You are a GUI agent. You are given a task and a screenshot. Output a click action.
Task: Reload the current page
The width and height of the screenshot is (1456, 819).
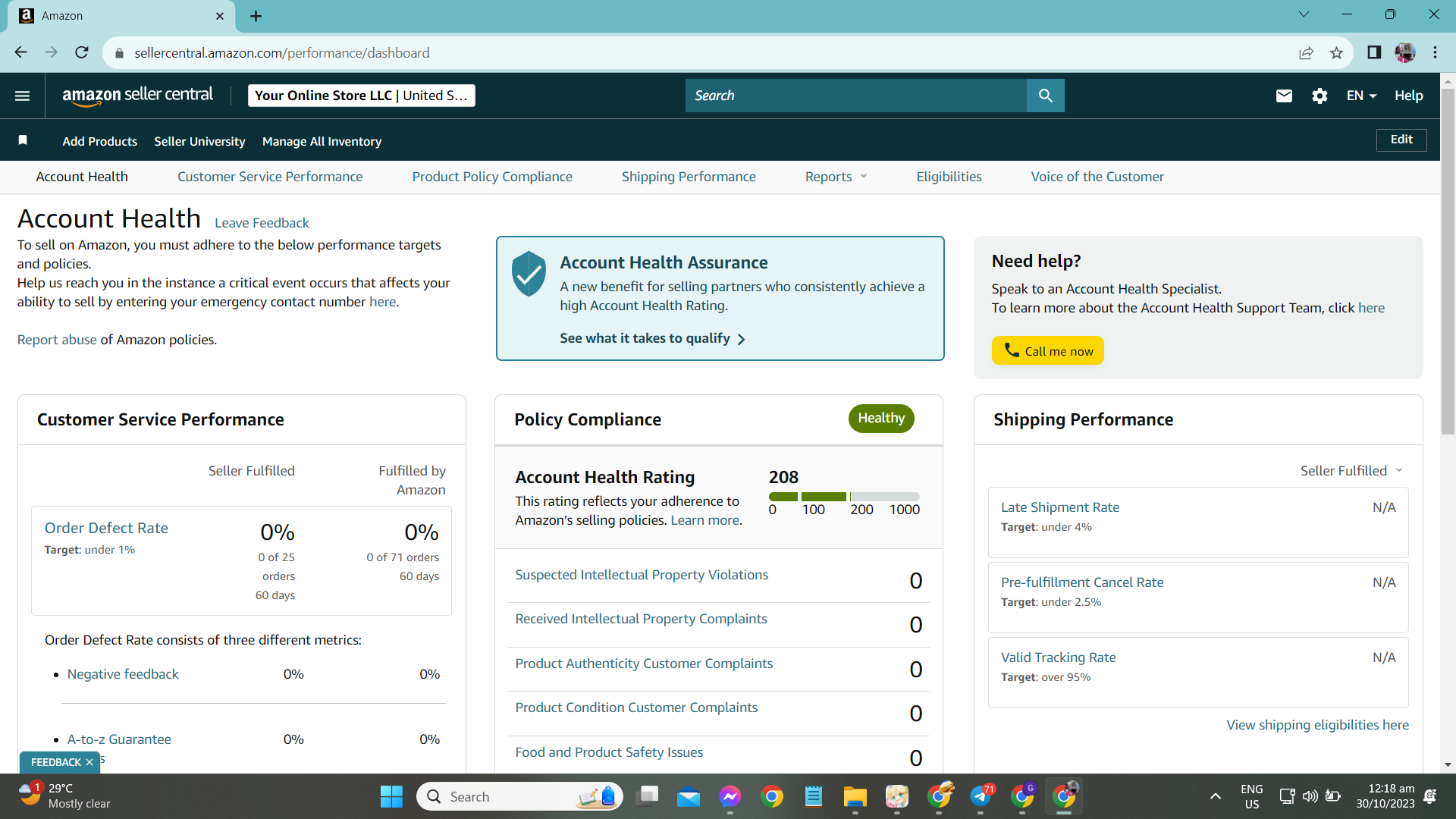tap(82, 52)
